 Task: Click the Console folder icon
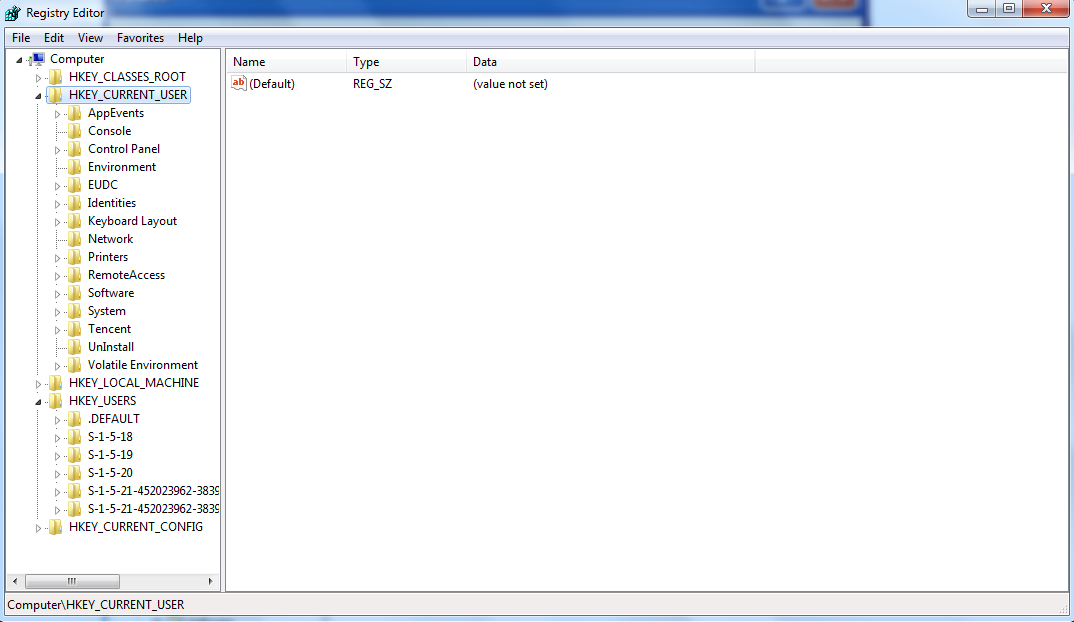(75, 131)
